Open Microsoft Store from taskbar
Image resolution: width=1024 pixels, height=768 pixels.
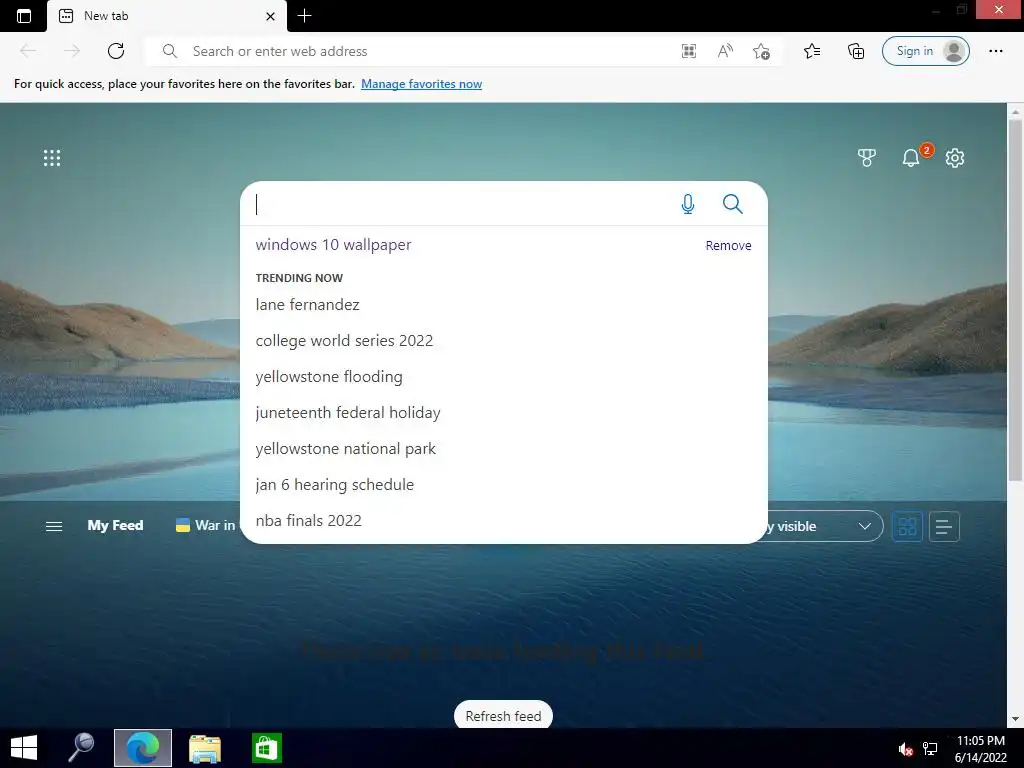pos(267,748)
